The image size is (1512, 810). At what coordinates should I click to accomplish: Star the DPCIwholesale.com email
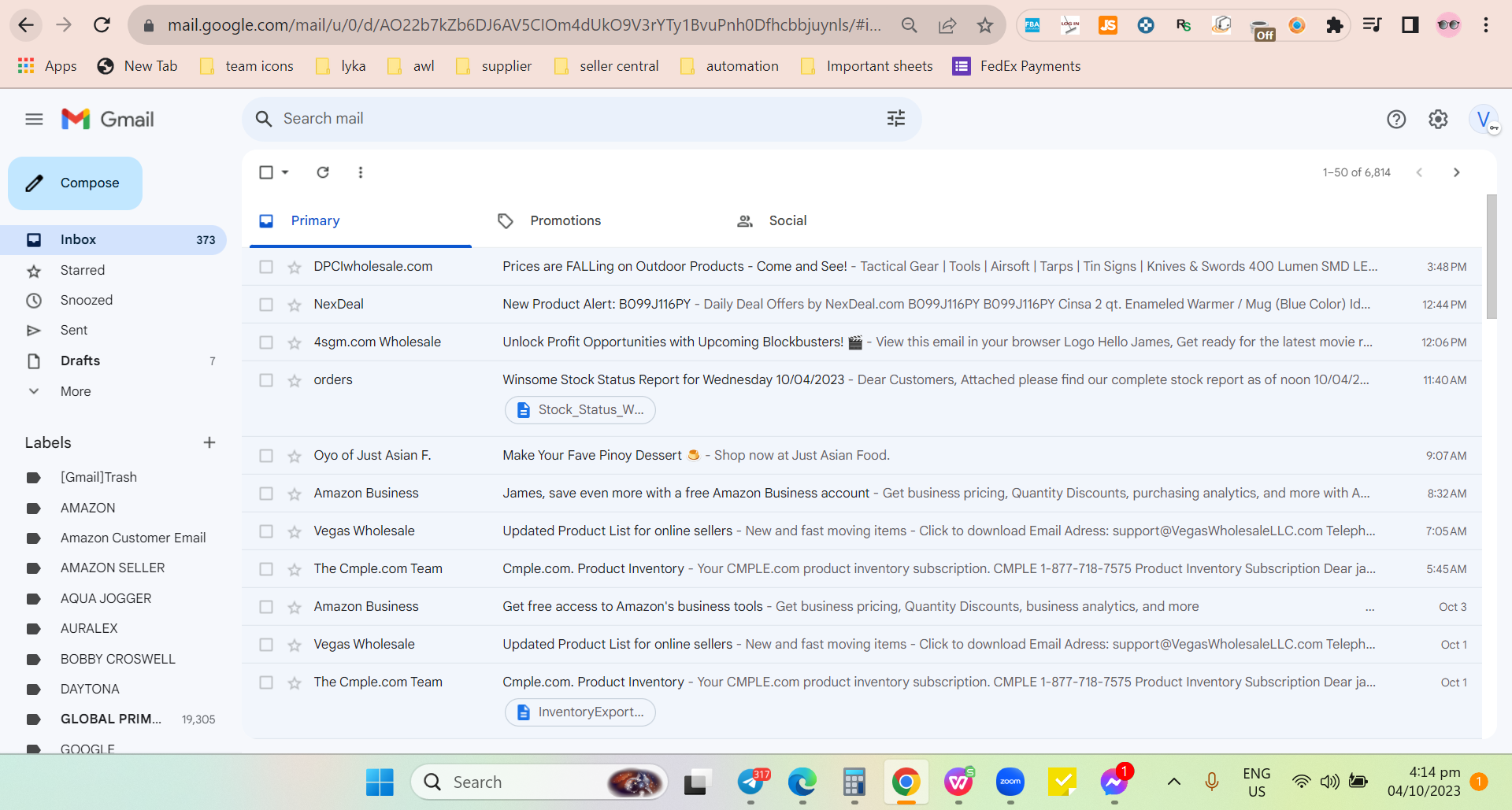pyautogui.click(x=295, y=268)
